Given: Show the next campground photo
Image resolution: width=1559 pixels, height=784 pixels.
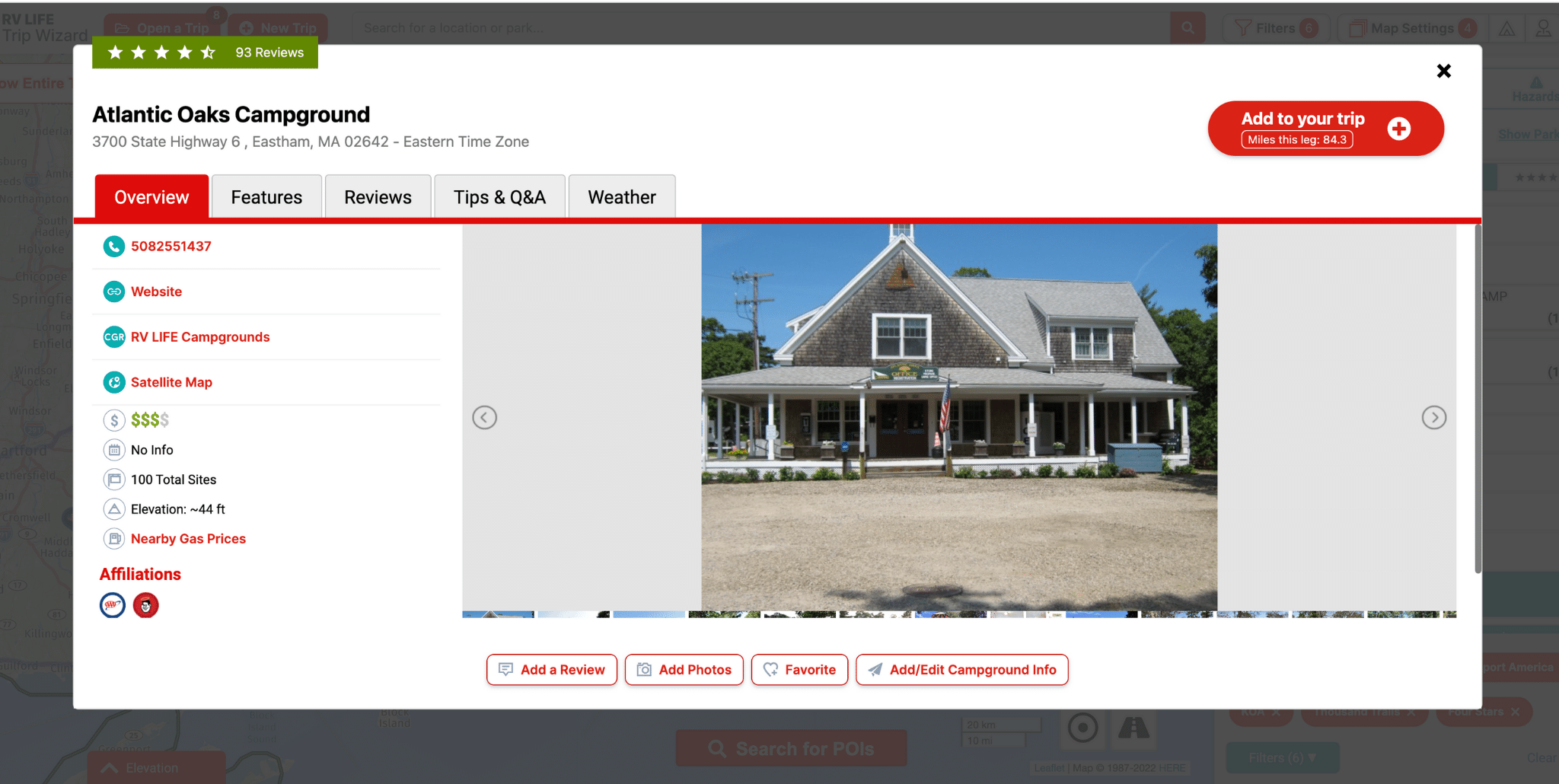Looking at the screenshot, I should click(x=1433, y=417).
